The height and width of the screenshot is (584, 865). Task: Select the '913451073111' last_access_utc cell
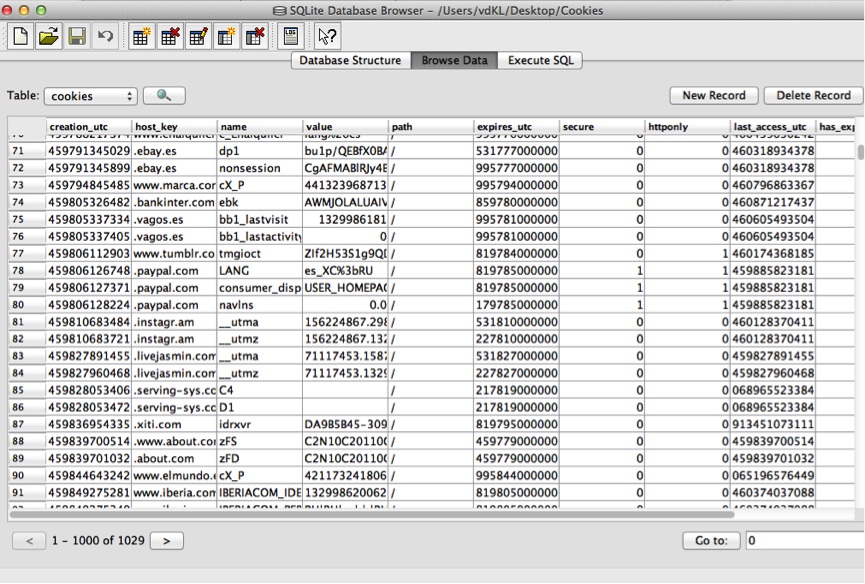point(773,424)
